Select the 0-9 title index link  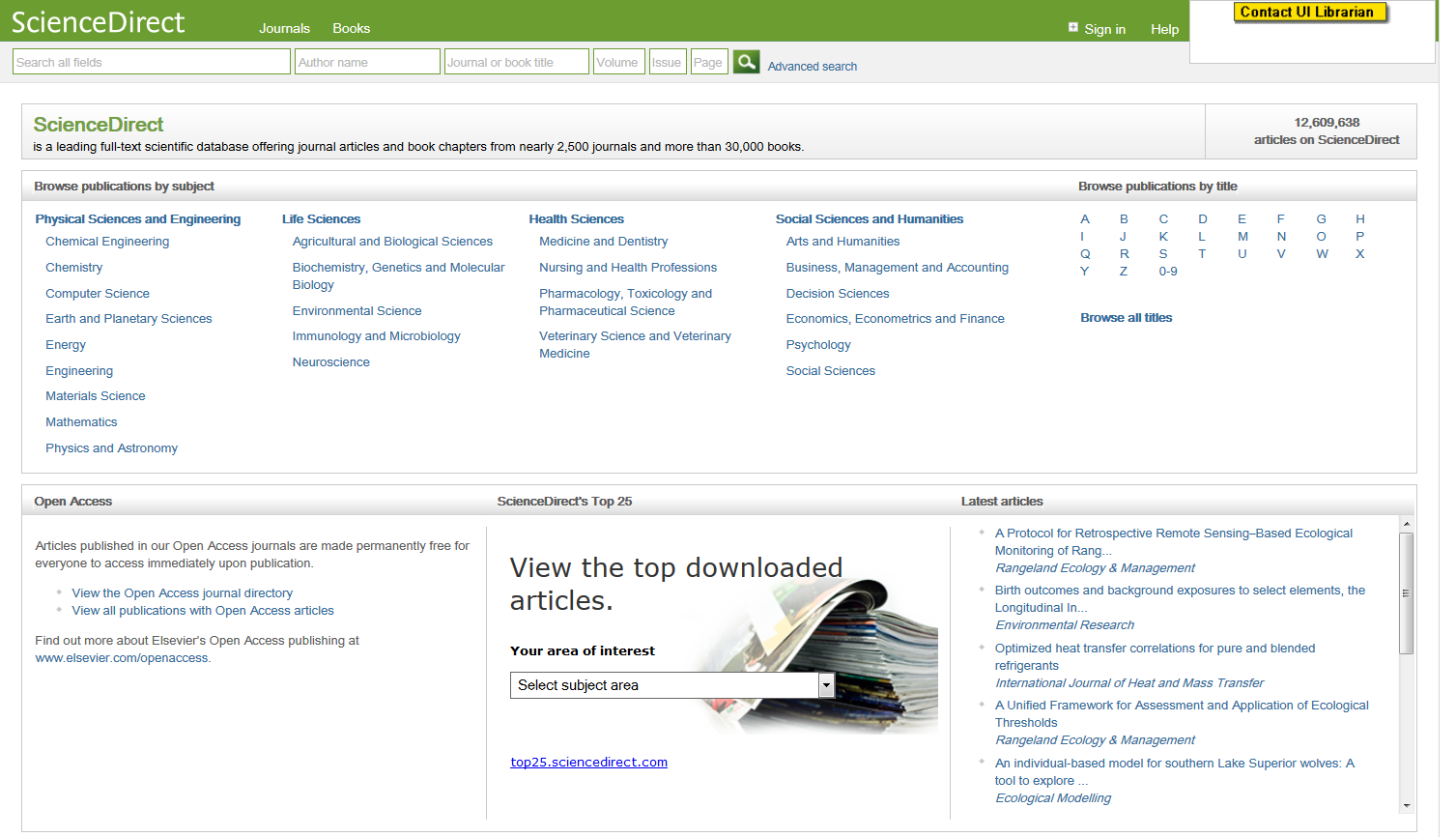tap(1167, 272)
